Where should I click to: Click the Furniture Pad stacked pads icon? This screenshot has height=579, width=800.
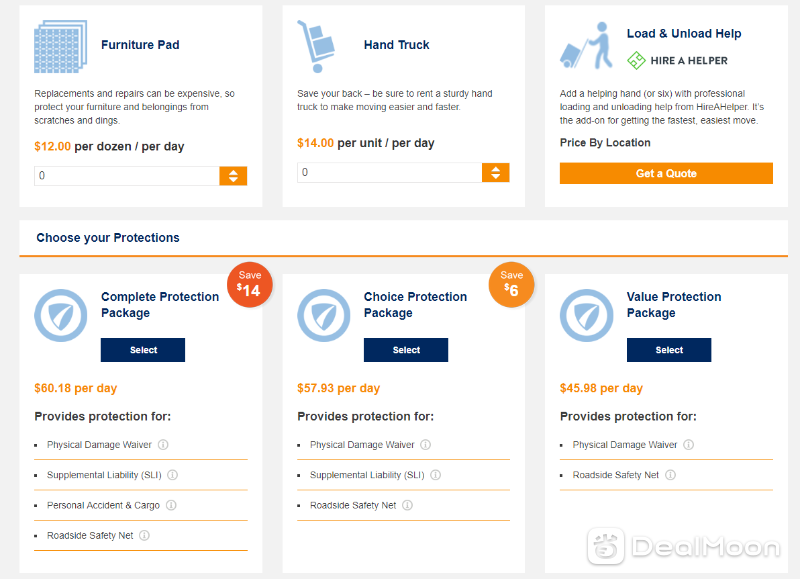pos(60,46)
